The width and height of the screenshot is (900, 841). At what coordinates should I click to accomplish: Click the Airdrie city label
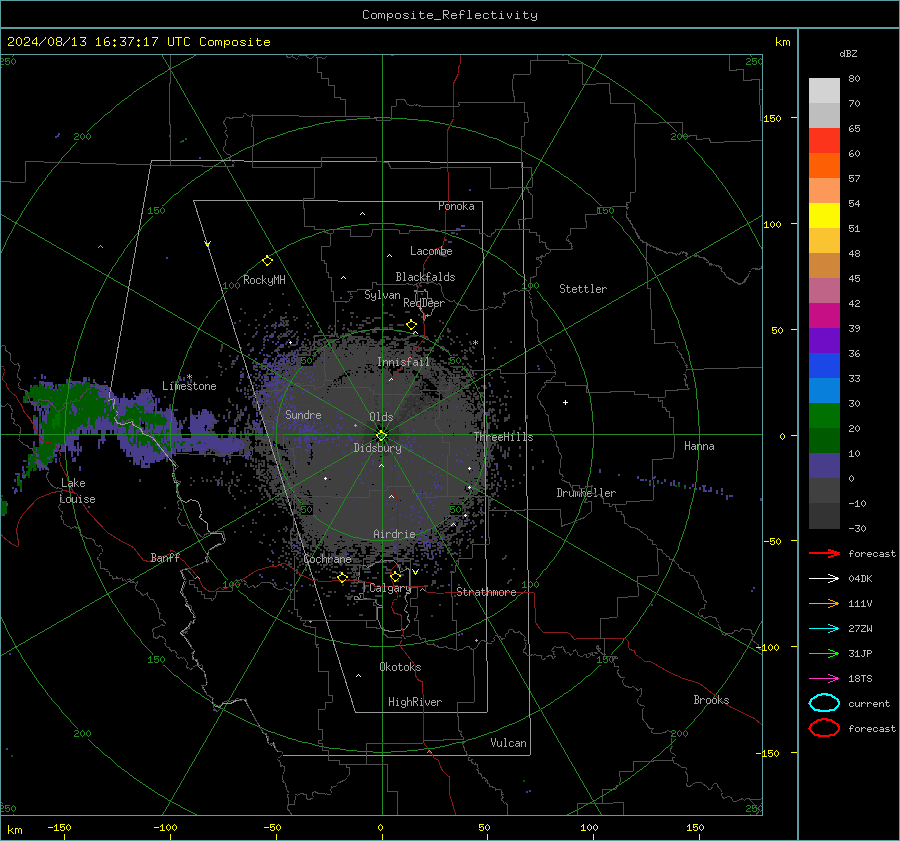[x=394, y=534]
